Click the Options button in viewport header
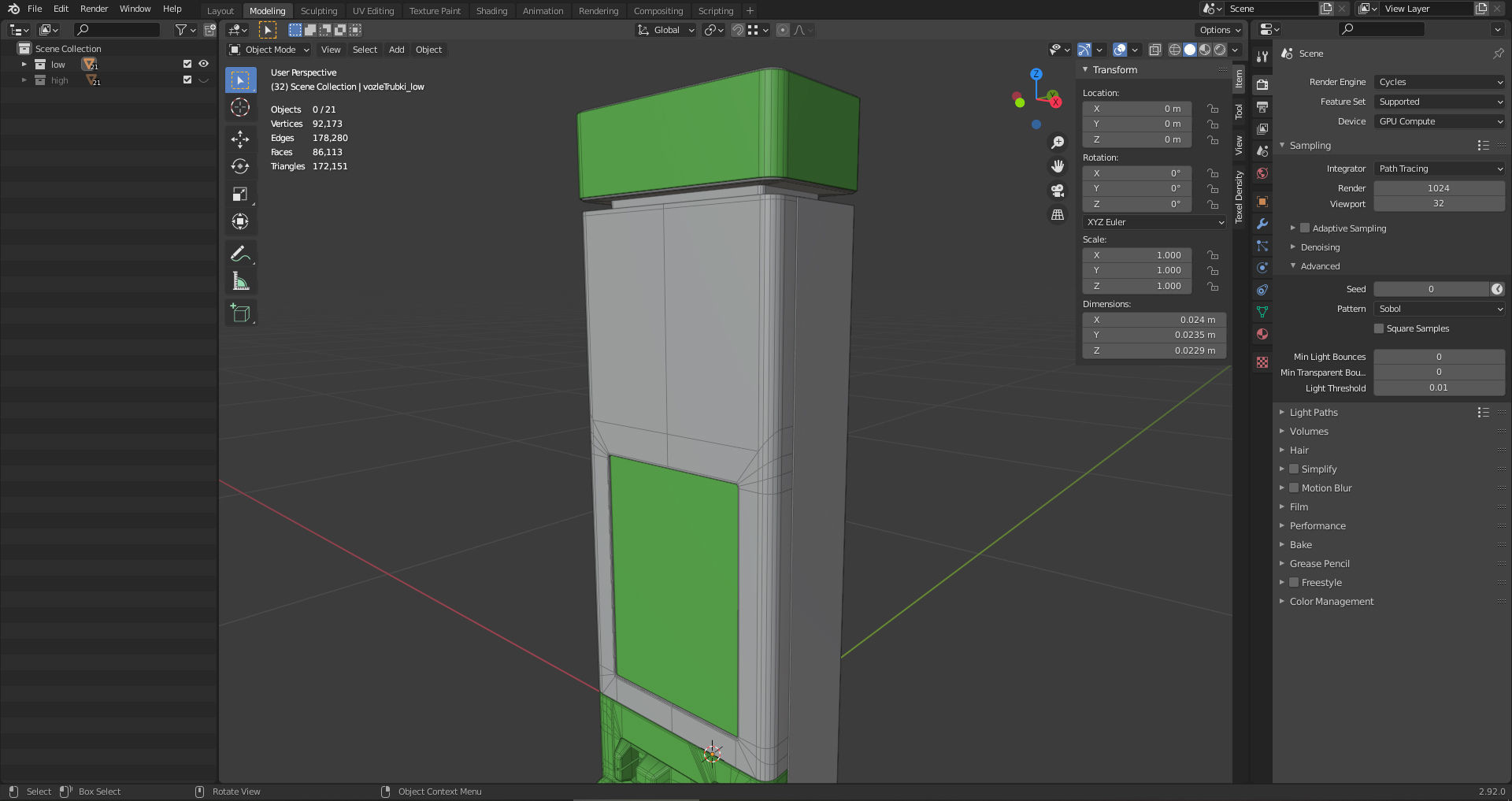 (x=1220, y=30)
